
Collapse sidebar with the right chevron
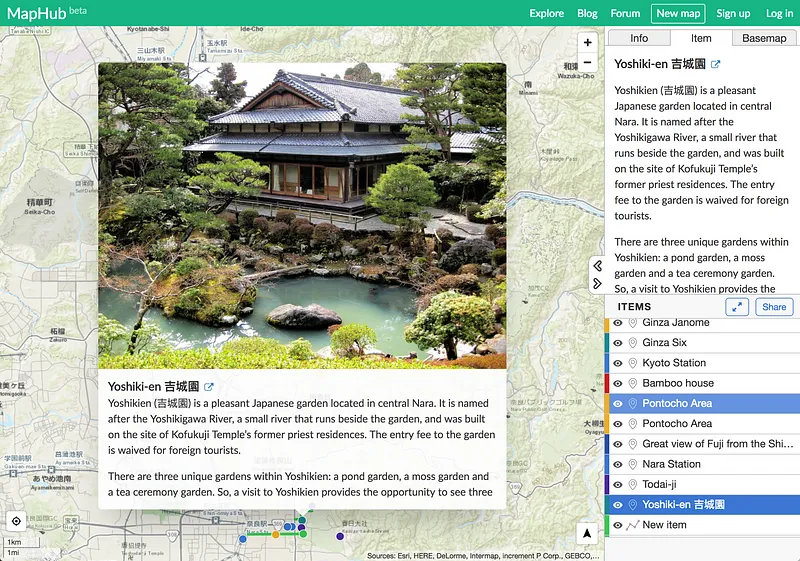(x=597, y=283)
